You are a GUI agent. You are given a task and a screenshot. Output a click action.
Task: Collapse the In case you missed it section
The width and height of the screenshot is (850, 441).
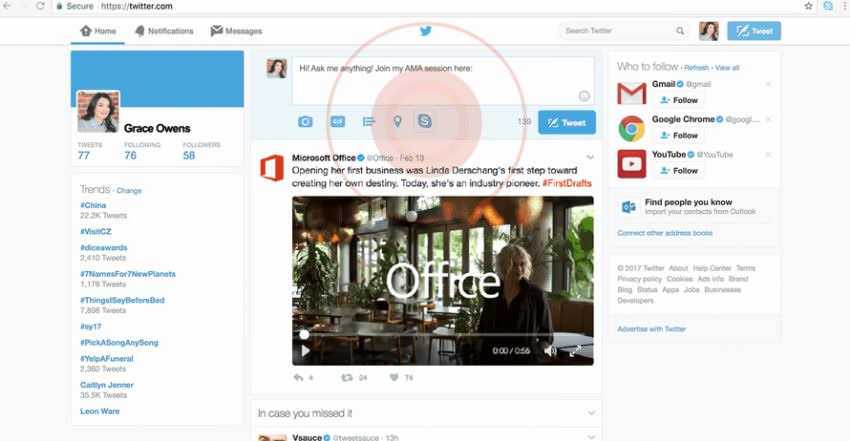point(590,413)
